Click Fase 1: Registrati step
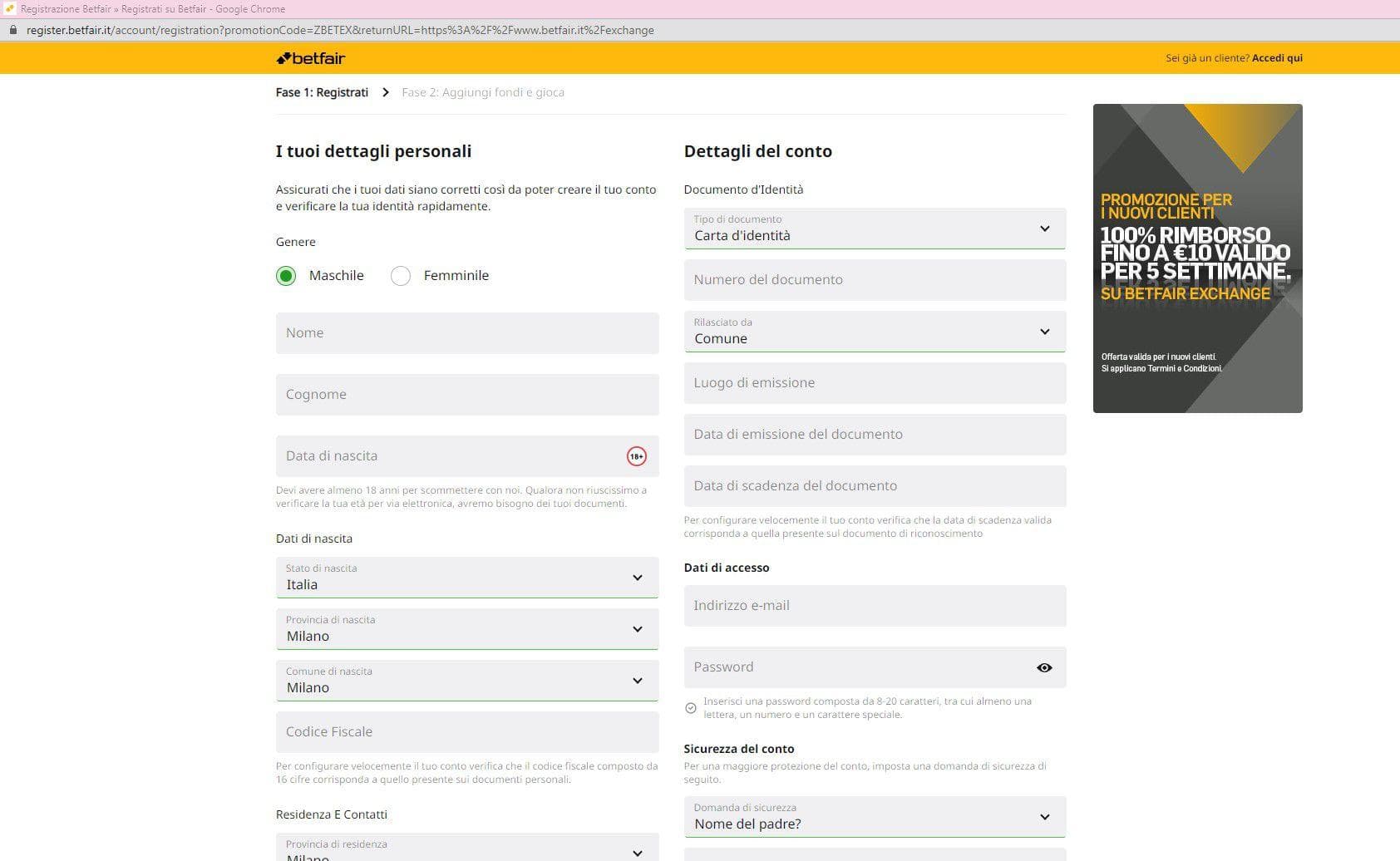 (322, 92)
